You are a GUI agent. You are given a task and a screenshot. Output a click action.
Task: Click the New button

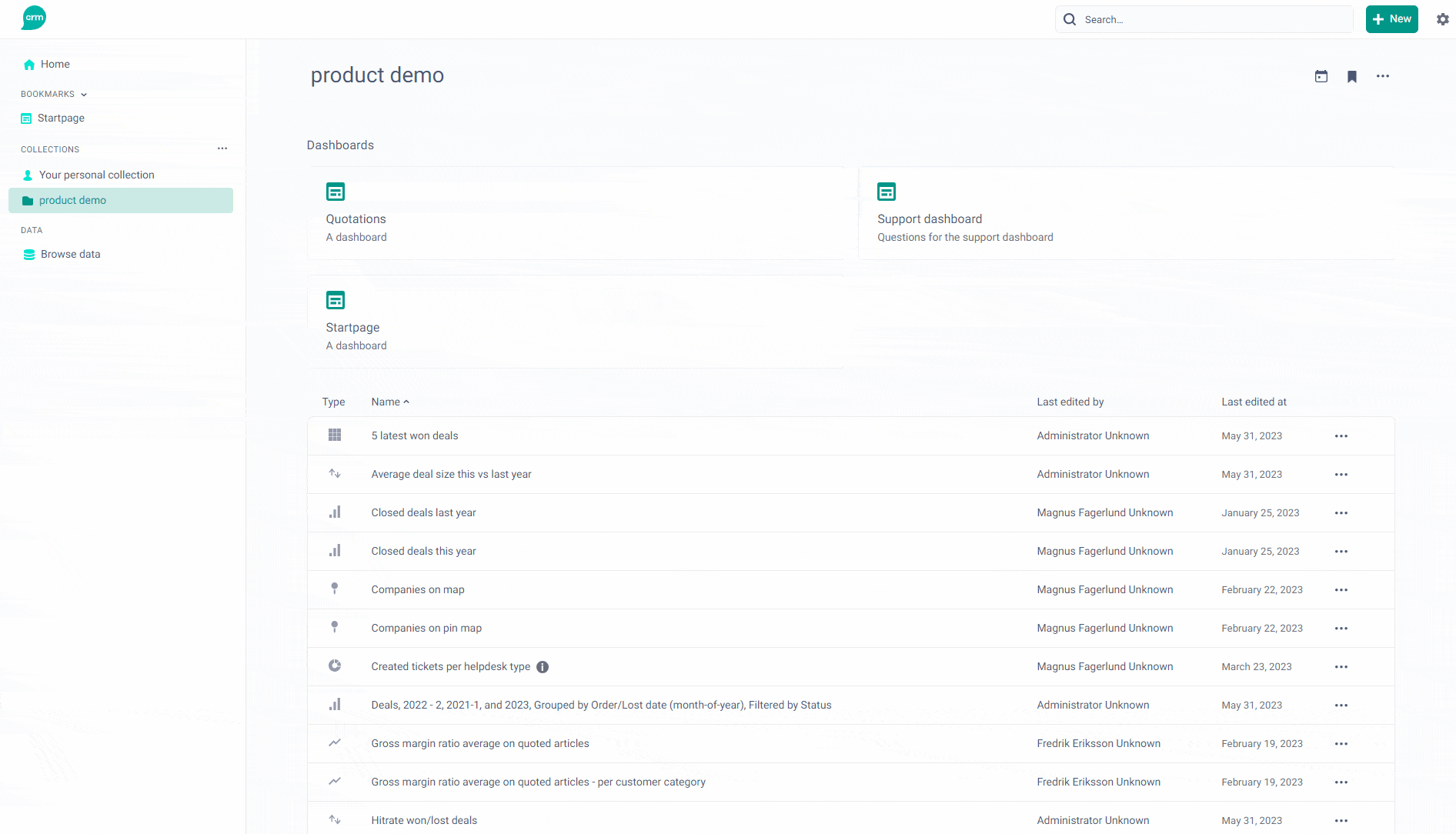point(1391,18)
